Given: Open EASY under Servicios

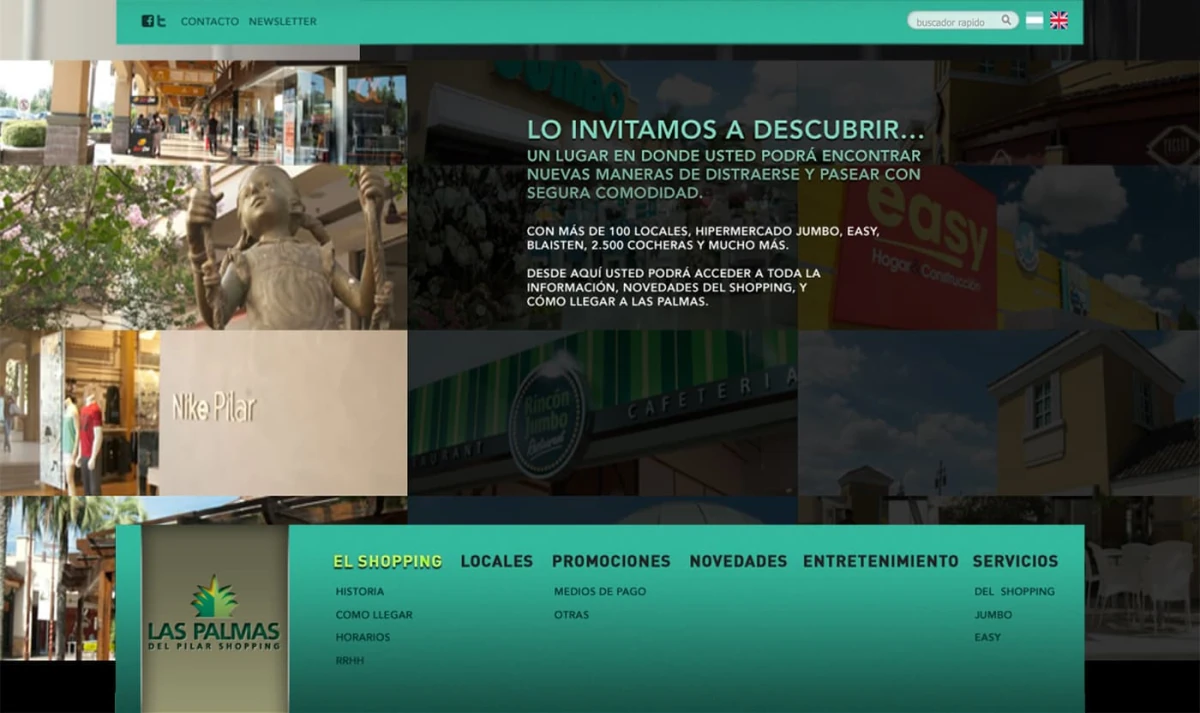Looking at the screenshot, I should [x=988, y=637].
